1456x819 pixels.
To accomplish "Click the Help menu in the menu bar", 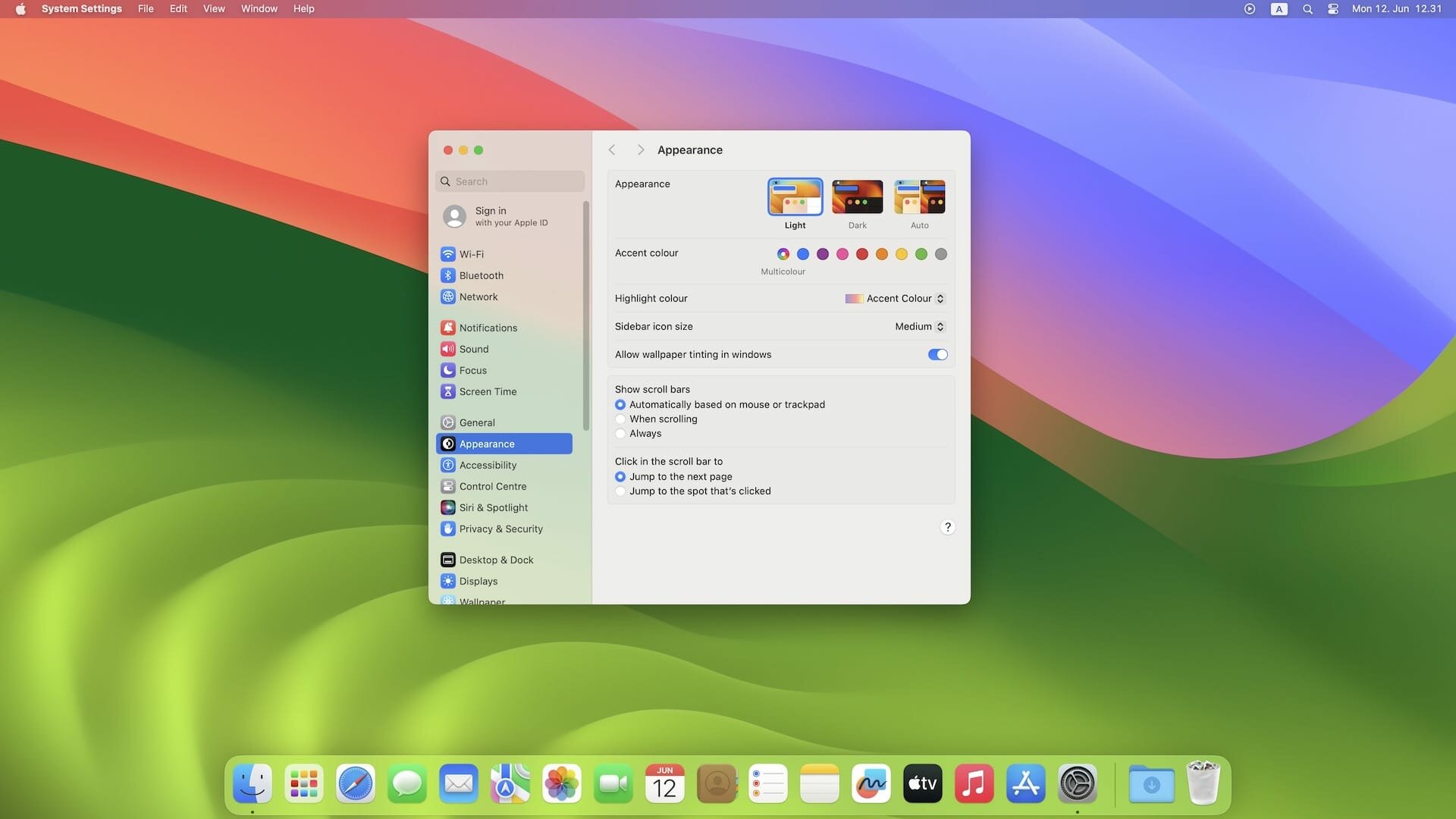I will 303,8.
